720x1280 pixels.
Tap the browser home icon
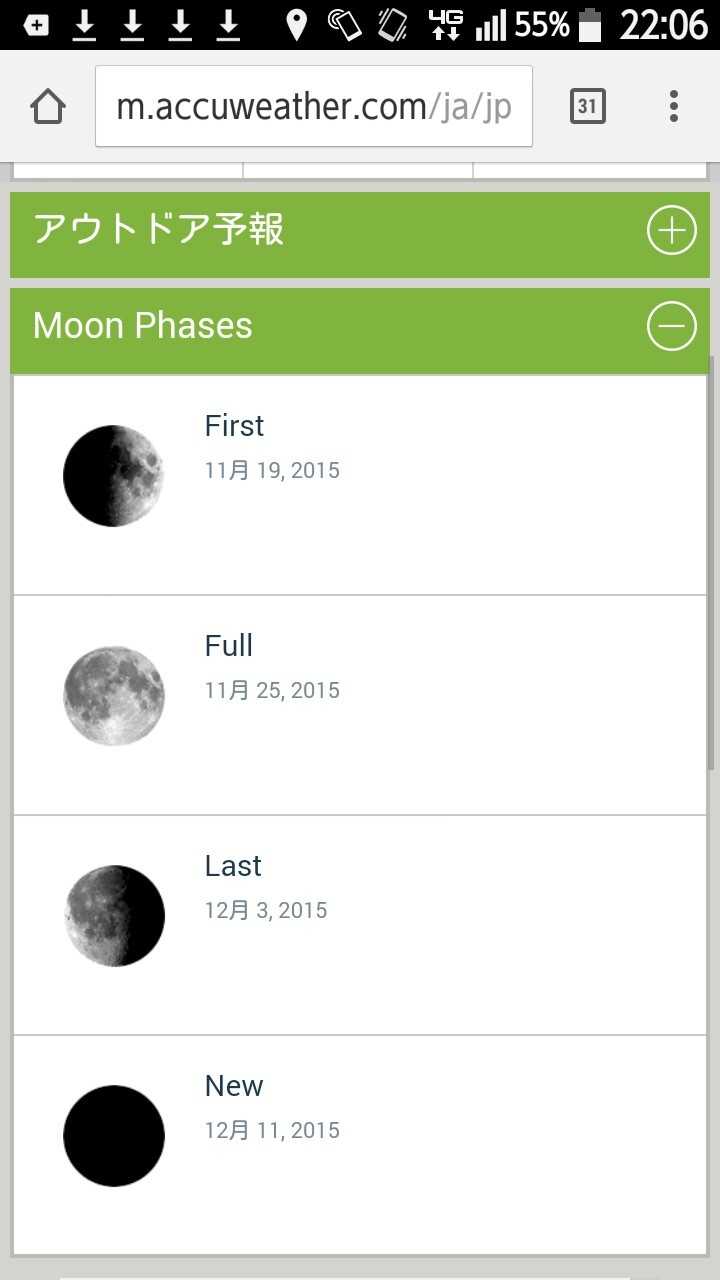tap(48, 106)
